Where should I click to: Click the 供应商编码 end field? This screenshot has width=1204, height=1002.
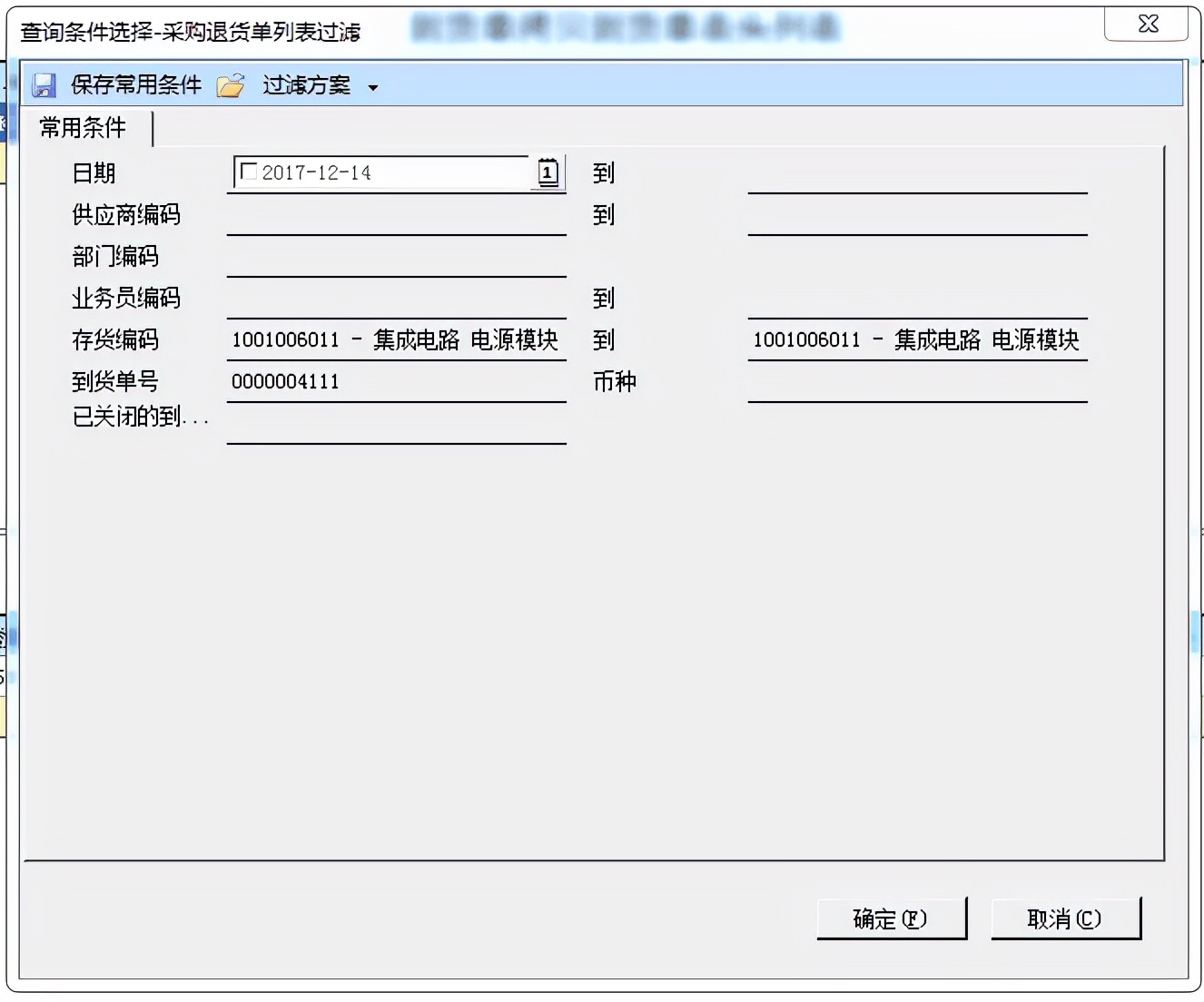917,216
